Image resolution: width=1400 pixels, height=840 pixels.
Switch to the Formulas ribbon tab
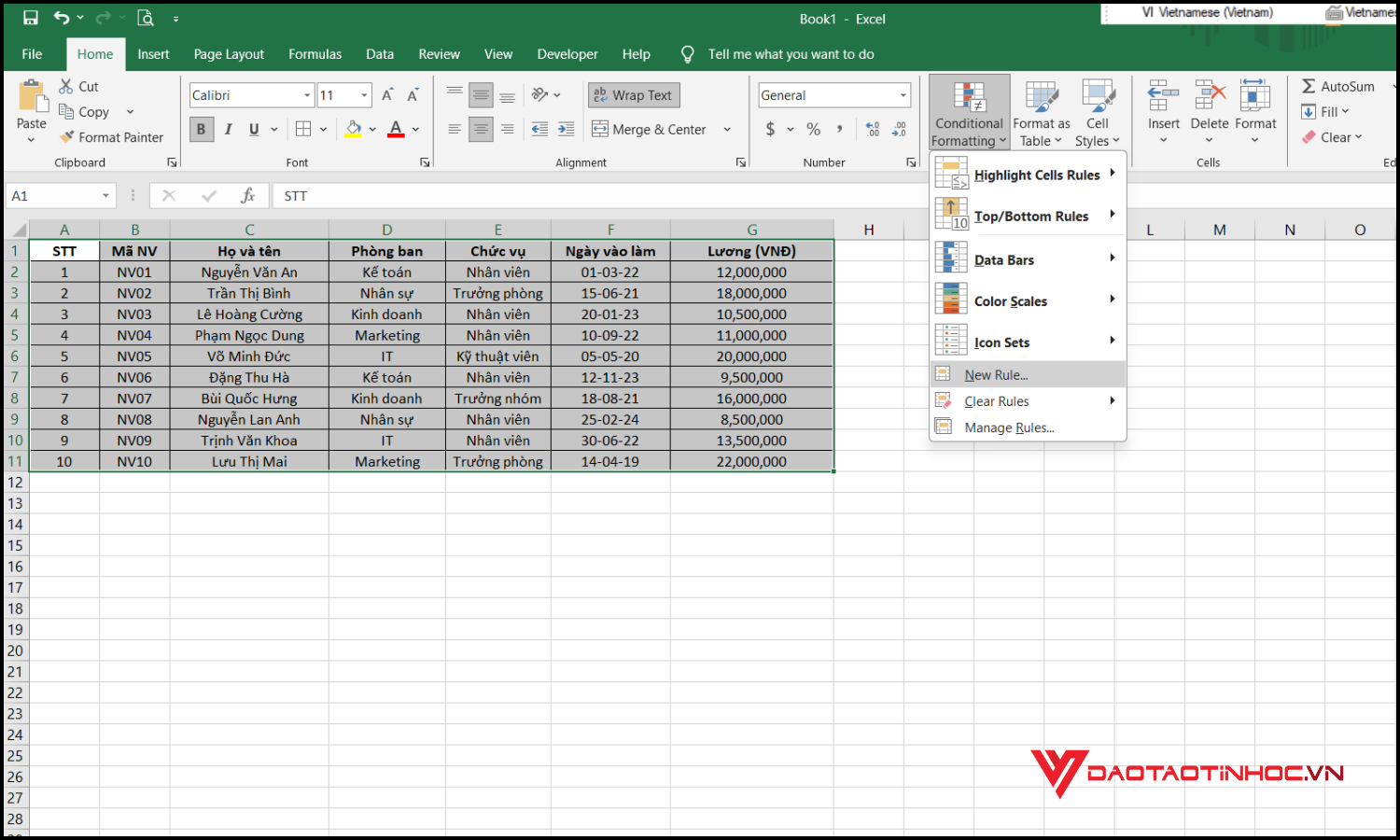[315, 53]
